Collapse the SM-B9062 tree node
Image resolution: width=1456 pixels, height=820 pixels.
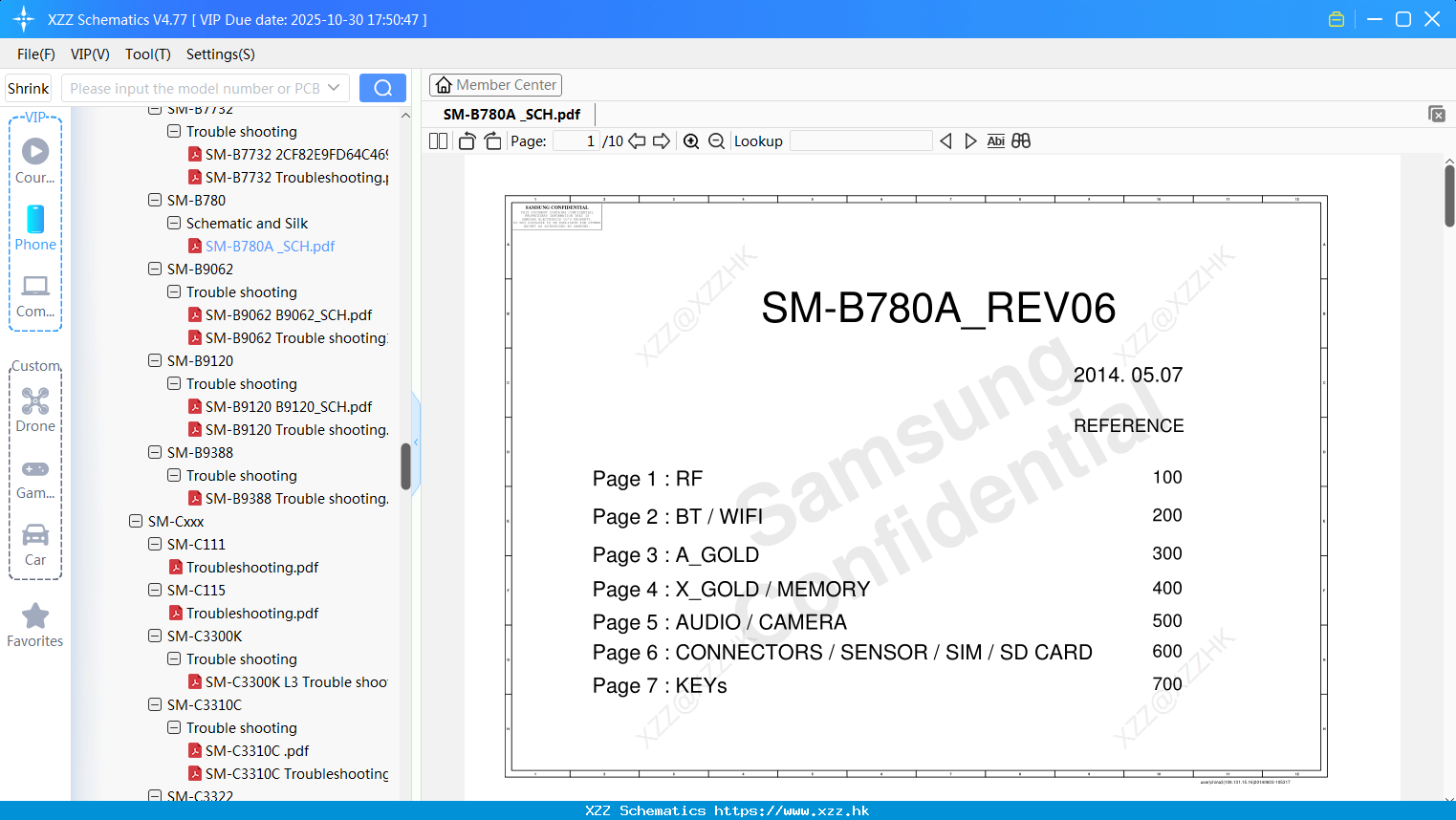[x=155, y=269]
